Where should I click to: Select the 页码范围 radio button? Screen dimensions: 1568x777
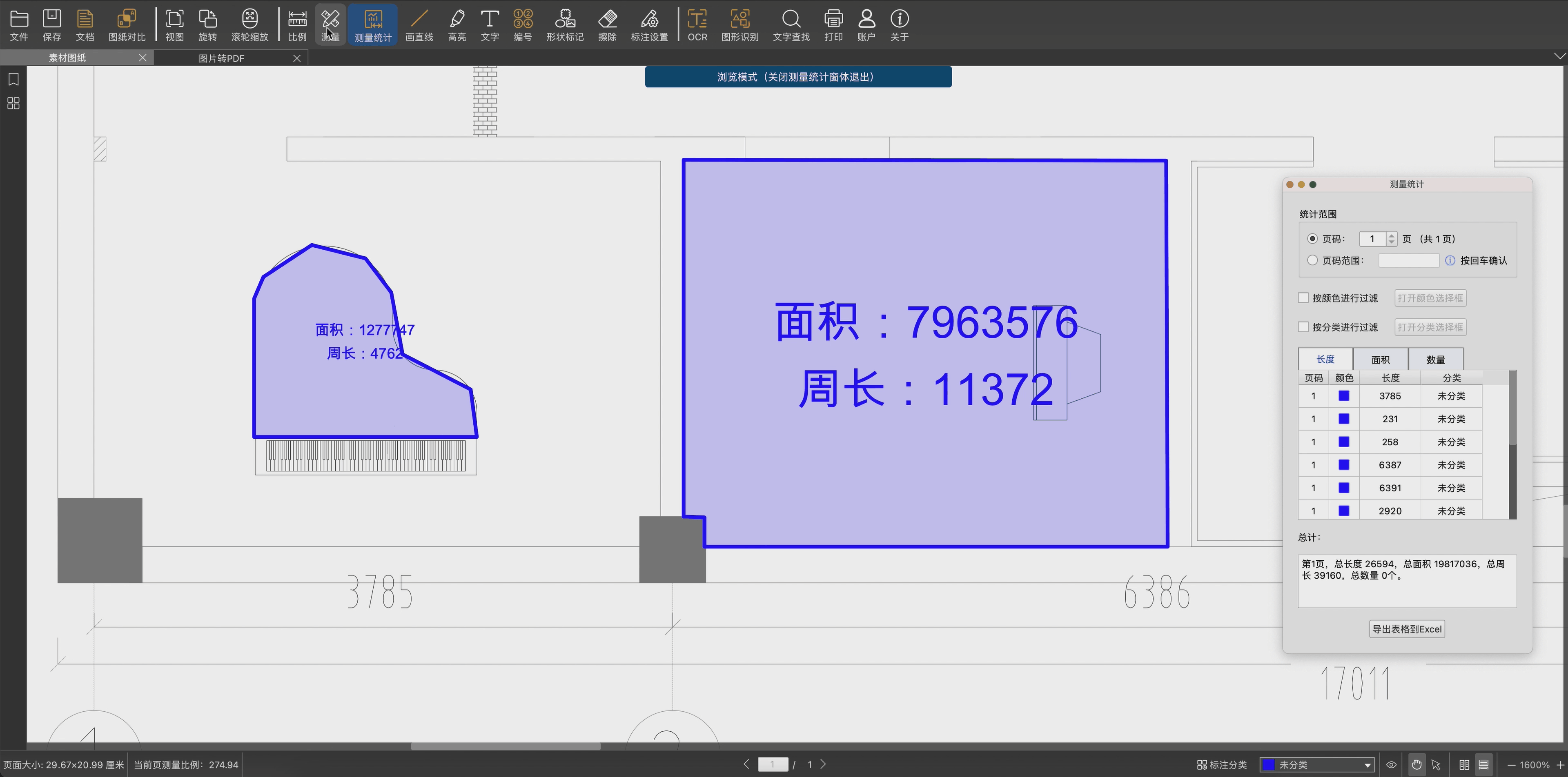click(x=1312, y=260)
